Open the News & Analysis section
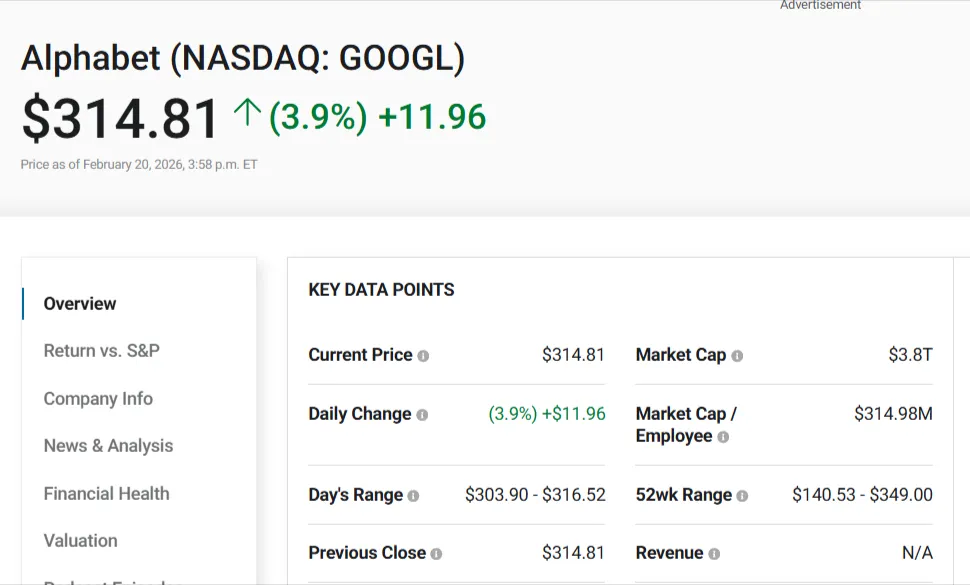 tap(108, 446)
